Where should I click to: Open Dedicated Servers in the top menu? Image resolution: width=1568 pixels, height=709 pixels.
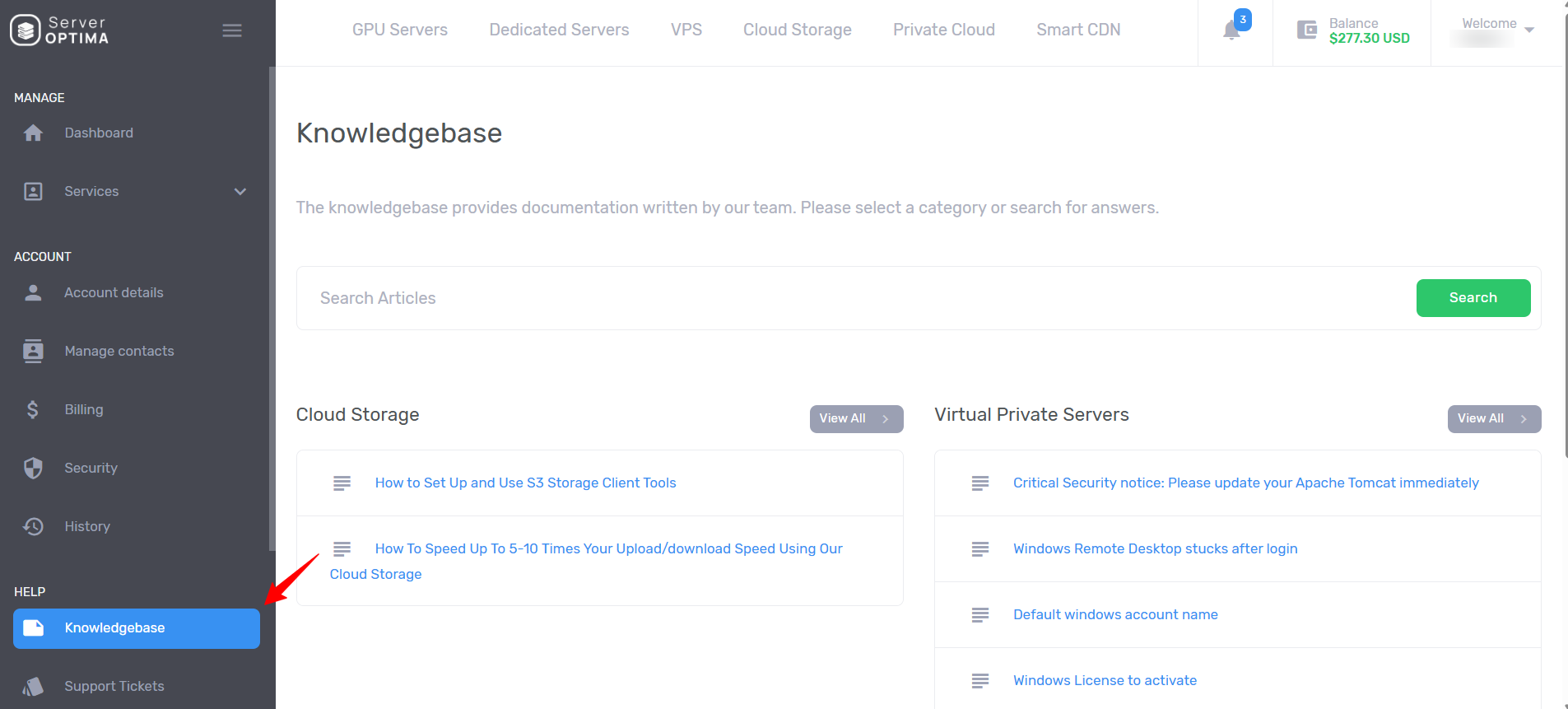(x=559, y=30)
